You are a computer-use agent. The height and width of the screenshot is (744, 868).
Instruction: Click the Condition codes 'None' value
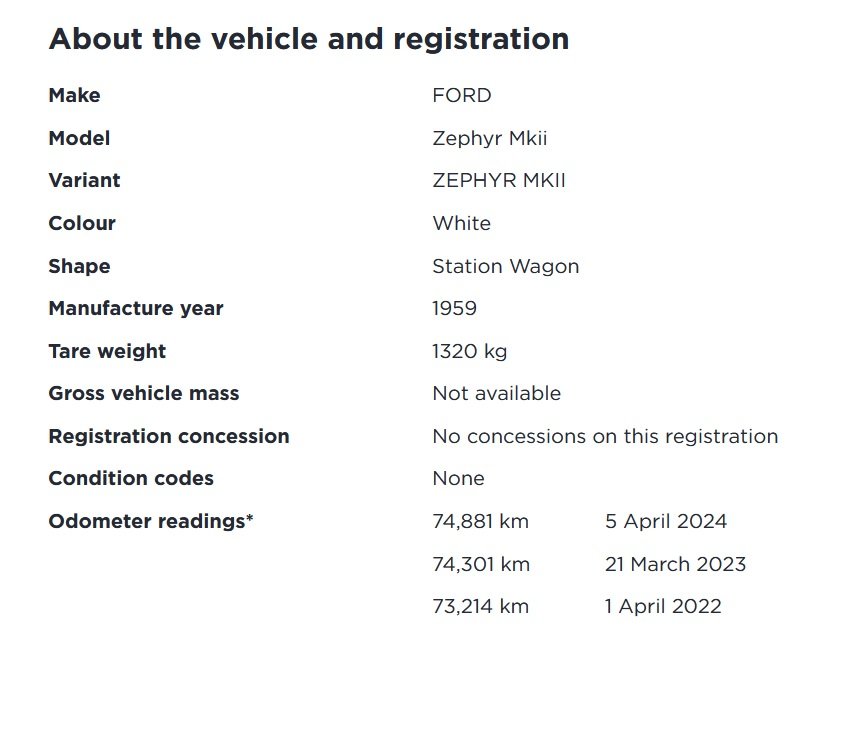[x=458, y=479]
